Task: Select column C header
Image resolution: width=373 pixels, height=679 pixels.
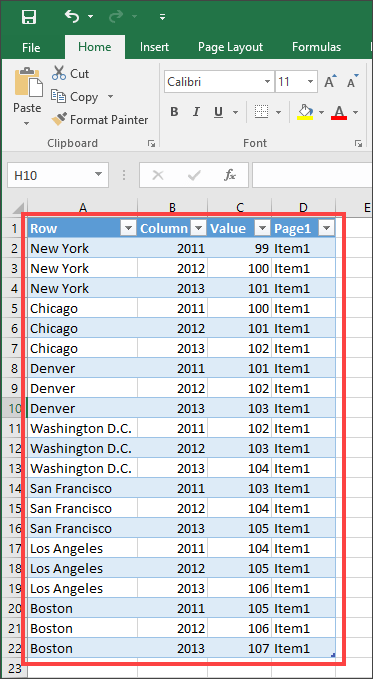Action: coord(240,207)
